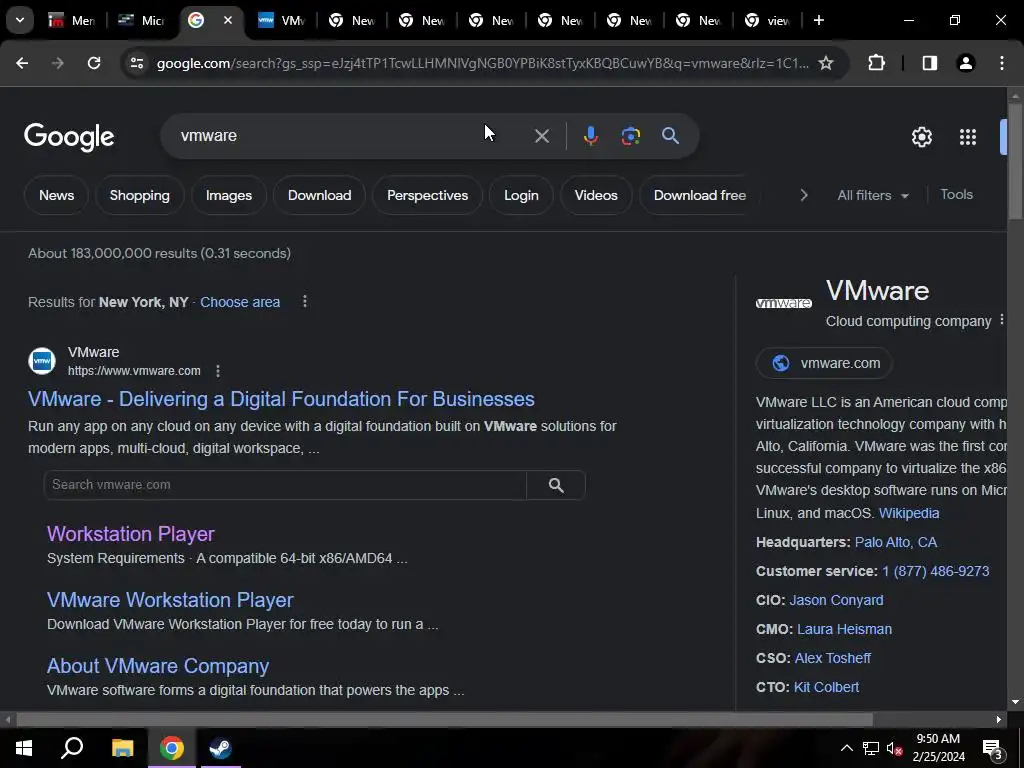Open a new browser tab
The image size is (1024, 768).
click(818, 20)
